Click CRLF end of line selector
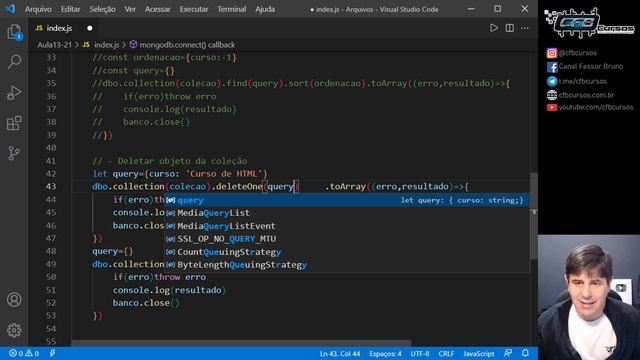This screenshot has width=640, height=360. pyautogui.click(x=446, y=353)
